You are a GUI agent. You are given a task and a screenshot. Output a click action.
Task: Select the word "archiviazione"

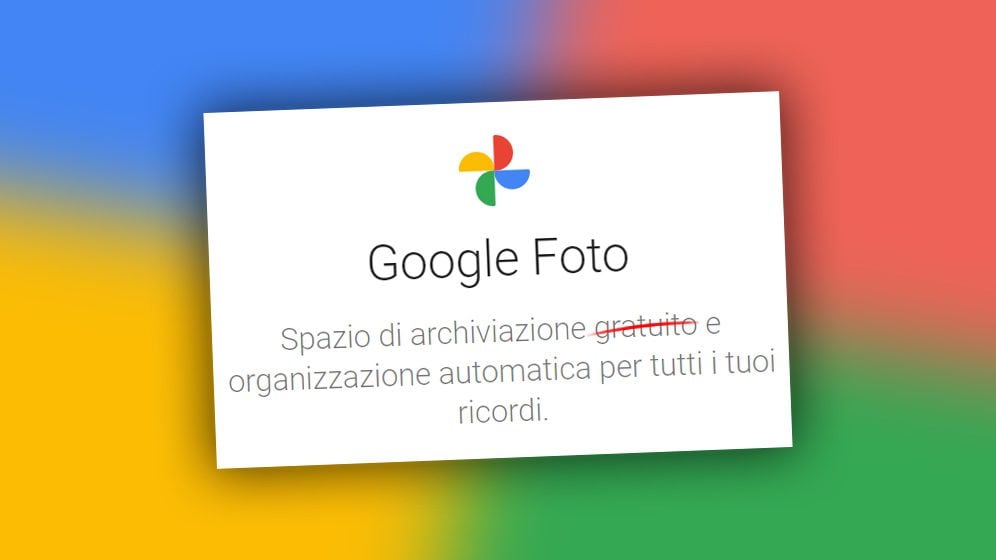(498, 332)
